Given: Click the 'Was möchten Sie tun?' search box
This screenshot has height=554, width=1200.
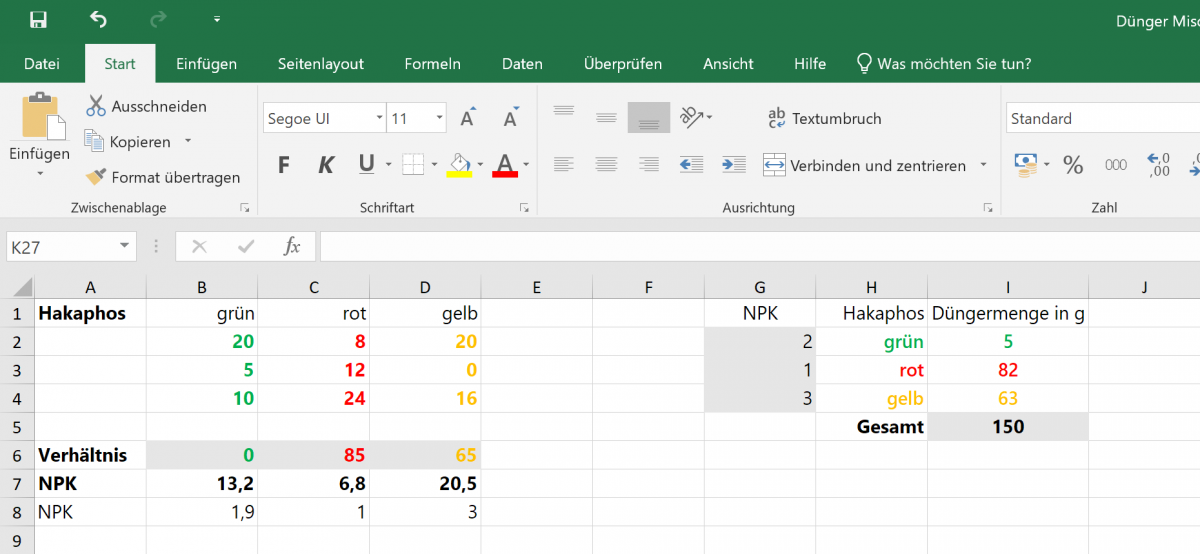Looking at the screenshot, I should pos(944,63).
